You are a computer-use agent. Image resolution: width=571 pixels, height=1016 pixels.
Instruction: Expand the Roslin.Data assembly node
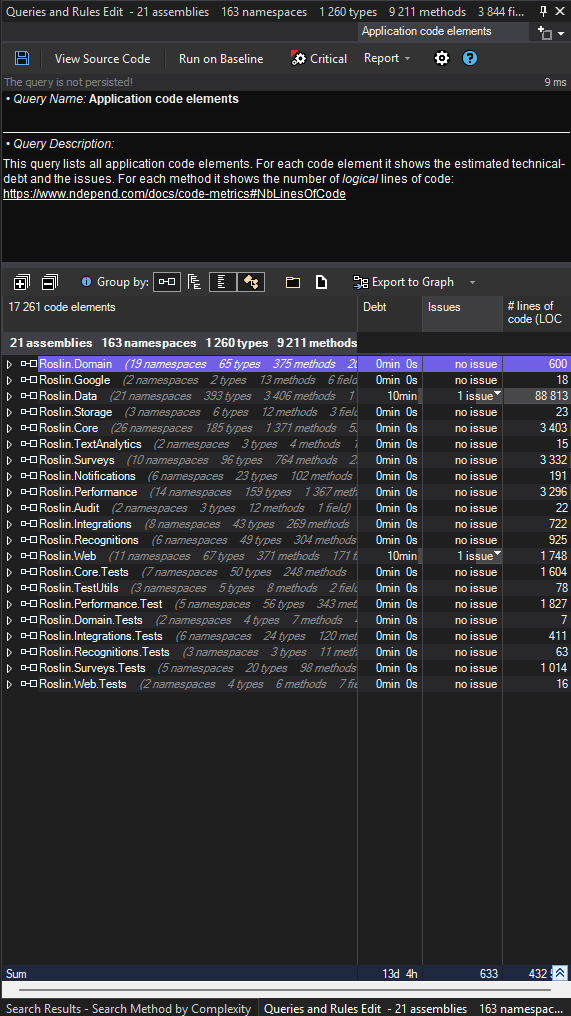click(9, 396)
